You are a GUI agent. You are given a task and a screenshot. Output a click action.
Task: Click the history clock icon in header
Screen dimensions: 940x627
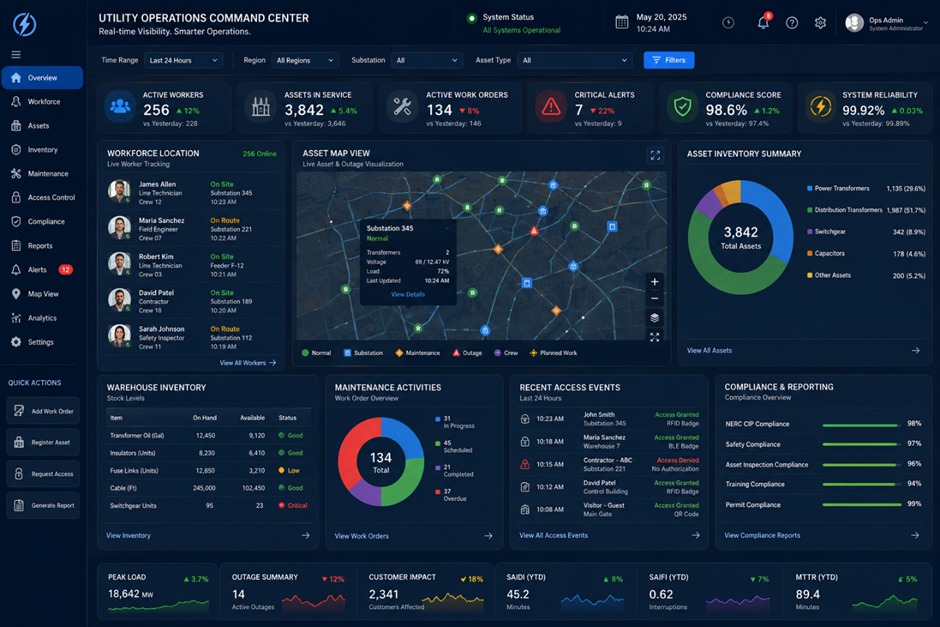click(728, 23)
